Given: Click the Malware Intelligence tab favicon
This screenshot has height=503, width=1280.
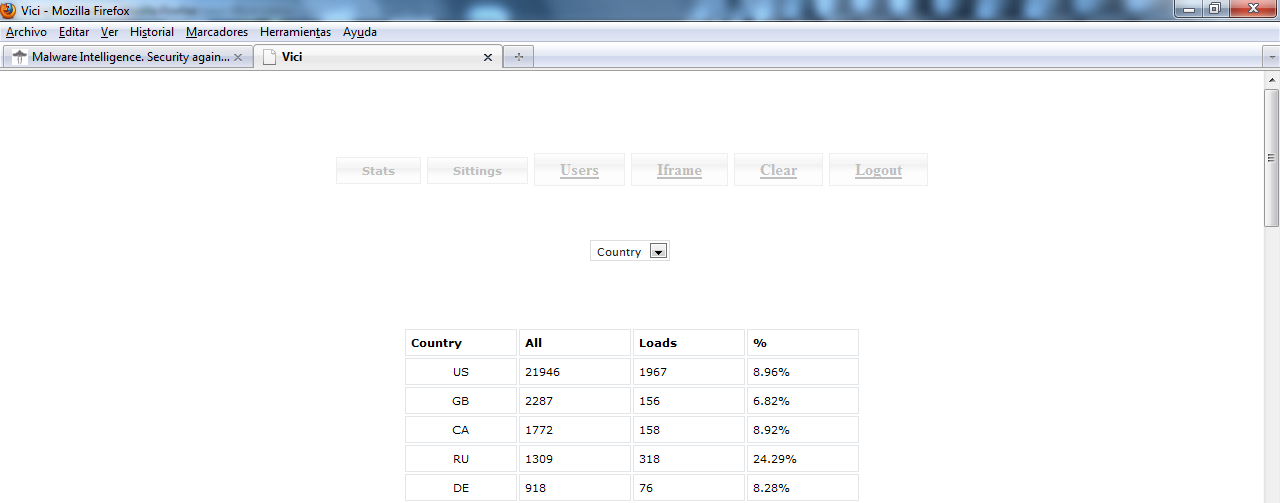Looking at the screenshot, I should click(18, 57).
